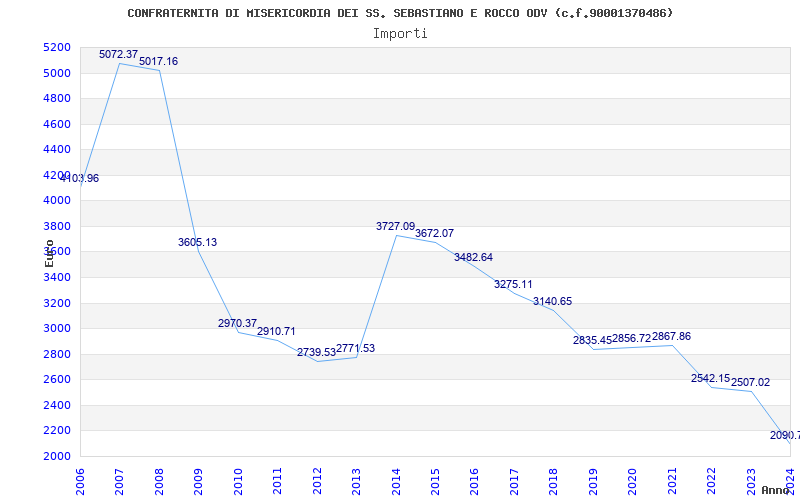Select the 2011 x-axis year
This screenshot has width=800, height=500.
pos(277,482)
